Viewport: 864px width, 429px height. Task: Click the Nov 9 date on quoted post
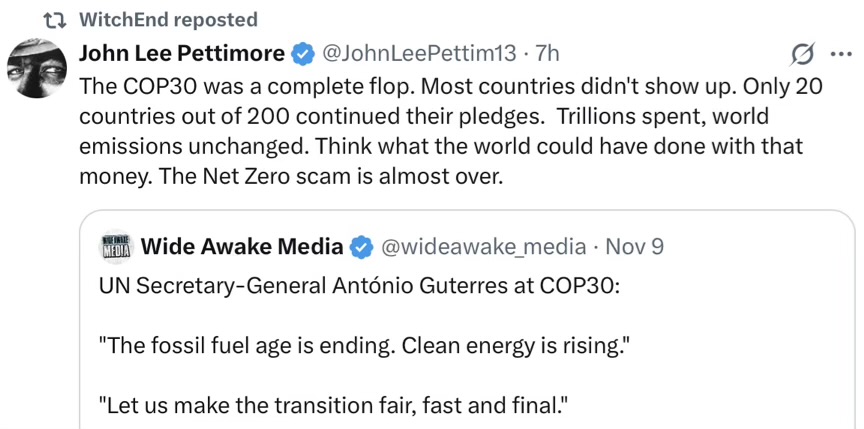coord(635,246)
